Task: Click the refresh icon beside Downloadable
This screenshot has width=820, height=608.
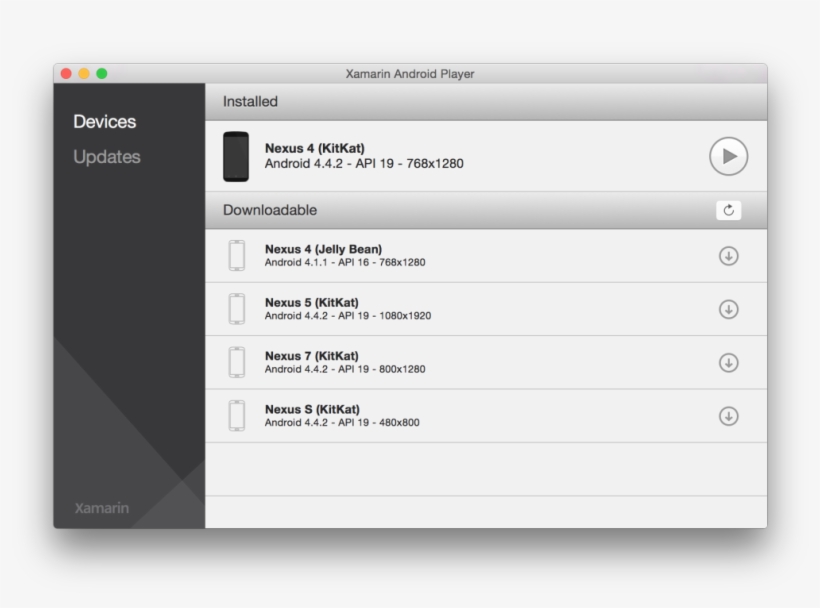Action: (727, 210)
